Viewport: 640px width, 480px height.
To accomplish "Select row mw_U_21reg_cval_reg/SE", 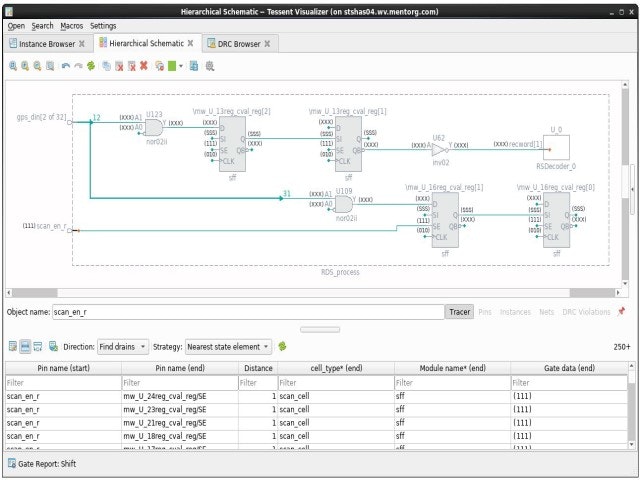I will pyautogui.click(x=316, y=423).
